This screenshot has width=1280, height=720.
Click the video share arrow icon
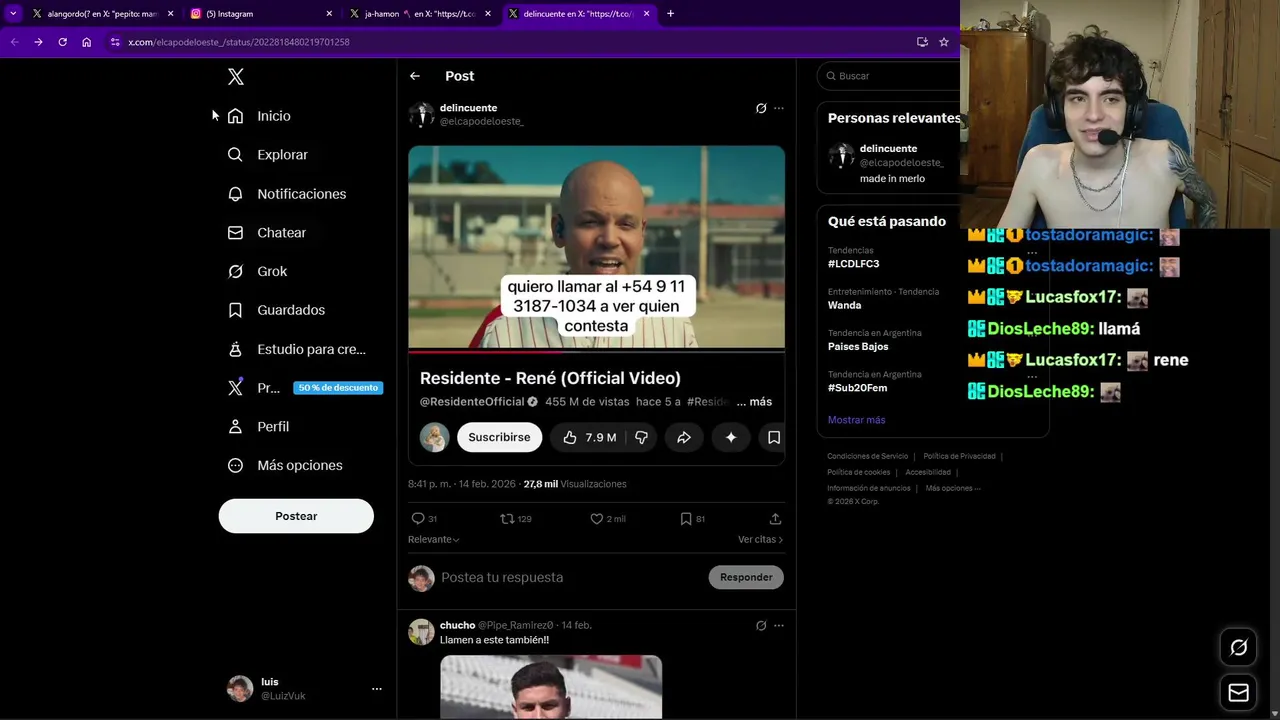pos(684,437)
